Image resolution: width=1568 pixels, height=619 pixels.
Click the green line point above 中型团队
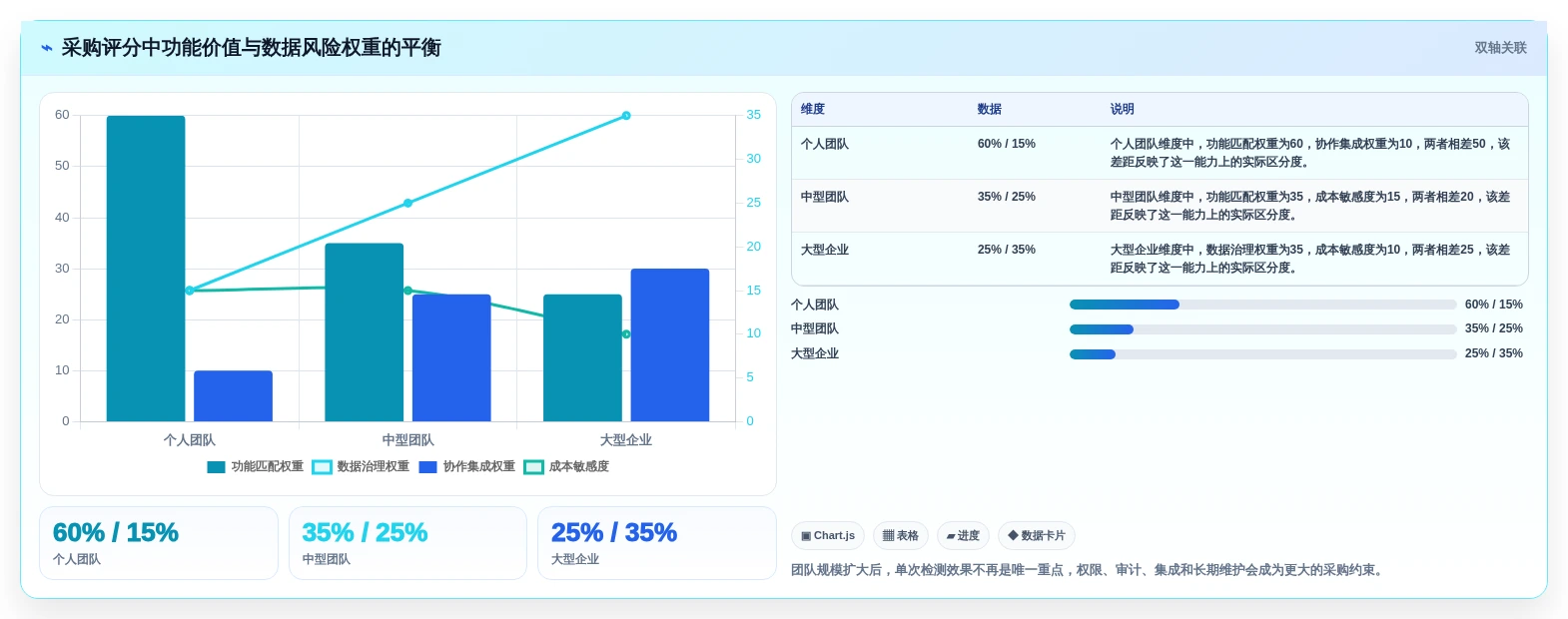pyautogui.click(x=407, y=291)
